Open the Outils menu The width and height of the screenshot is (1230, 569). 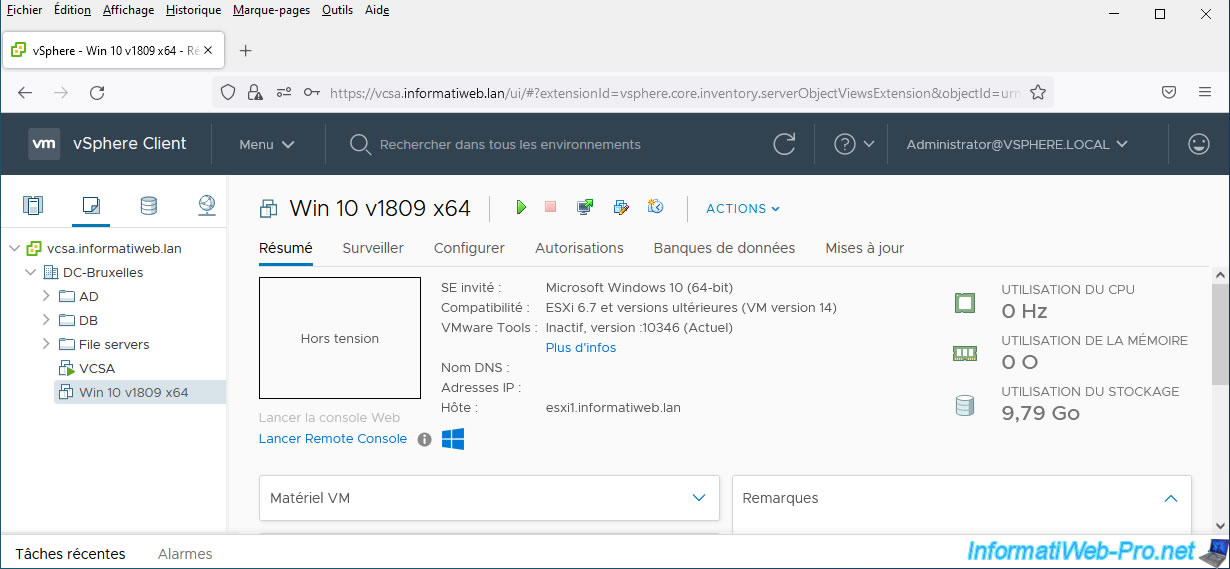point(338,10)
